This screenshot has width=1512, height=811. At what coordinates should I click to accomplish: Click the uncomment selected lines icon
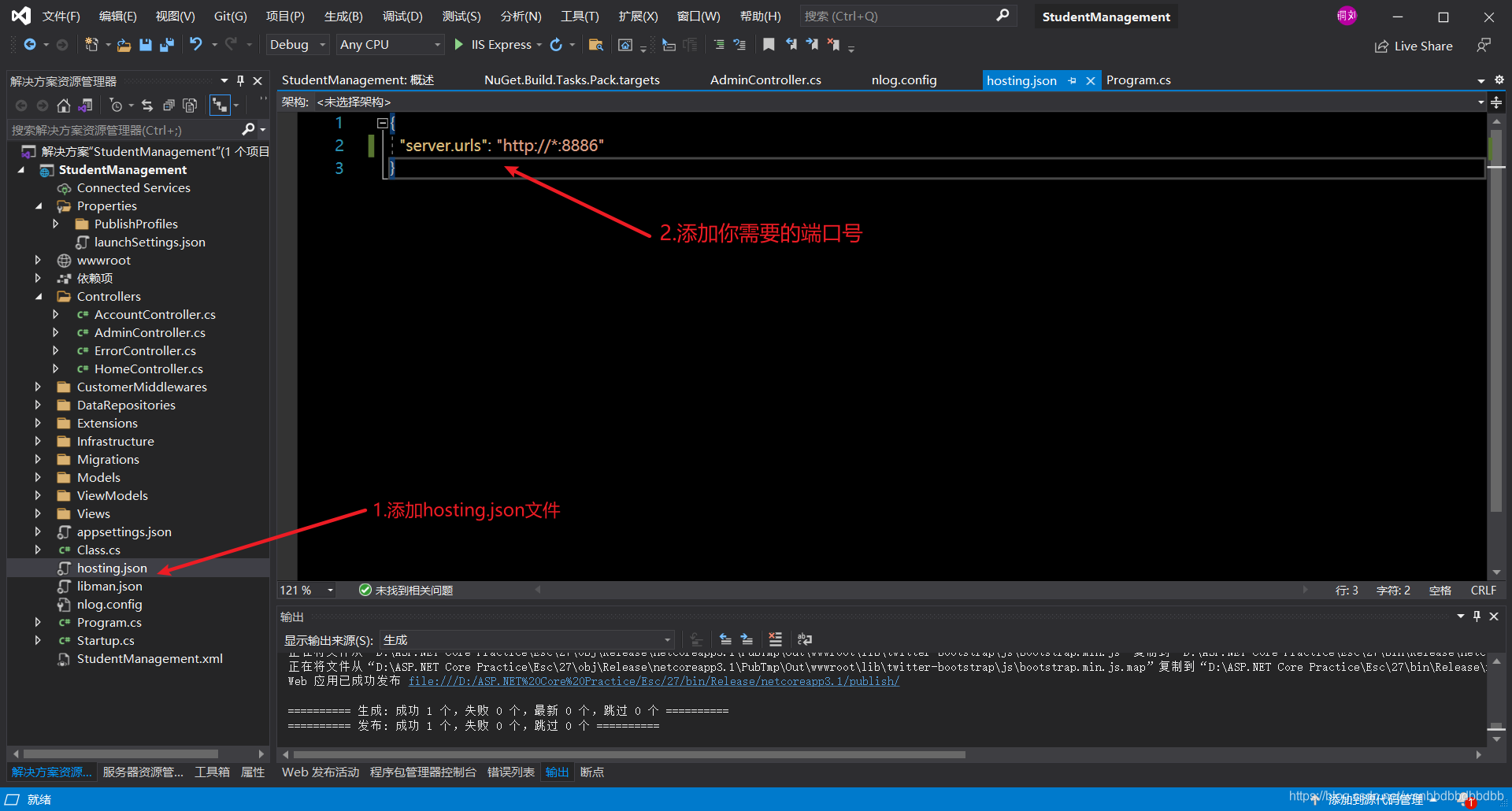point(739,45)
